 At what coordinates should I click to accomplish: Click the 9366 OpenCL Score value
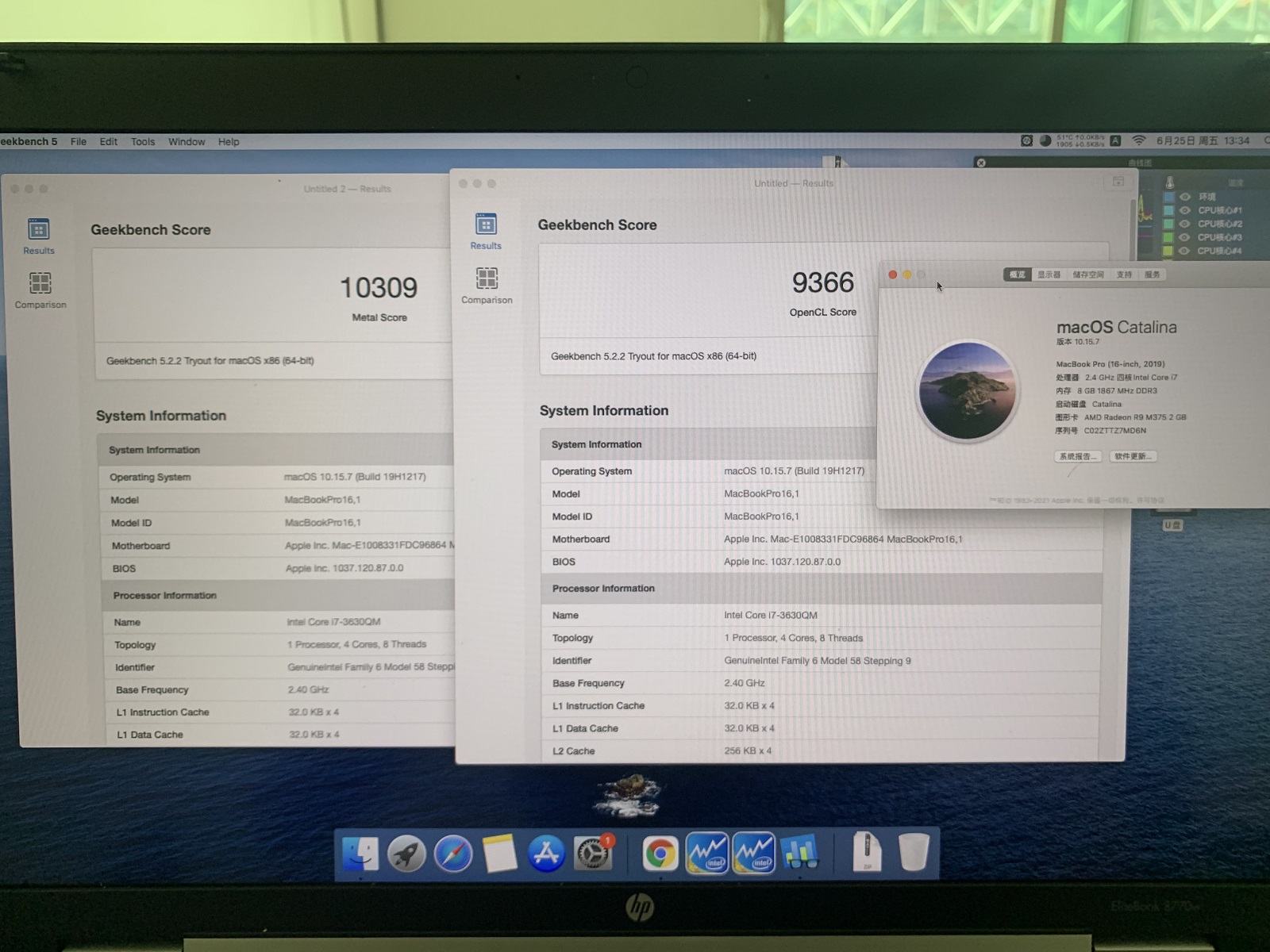tap(823, 282)
